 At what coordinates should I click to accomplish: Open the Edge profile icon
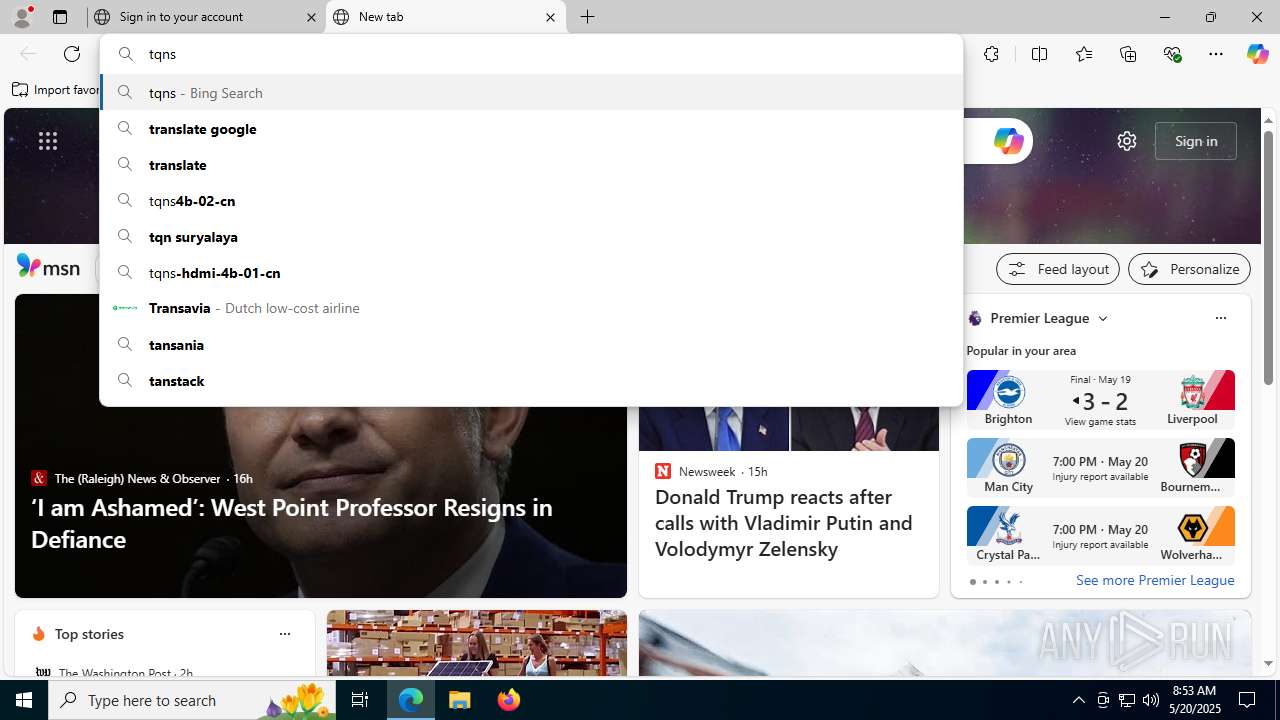(x=22, y=17)
